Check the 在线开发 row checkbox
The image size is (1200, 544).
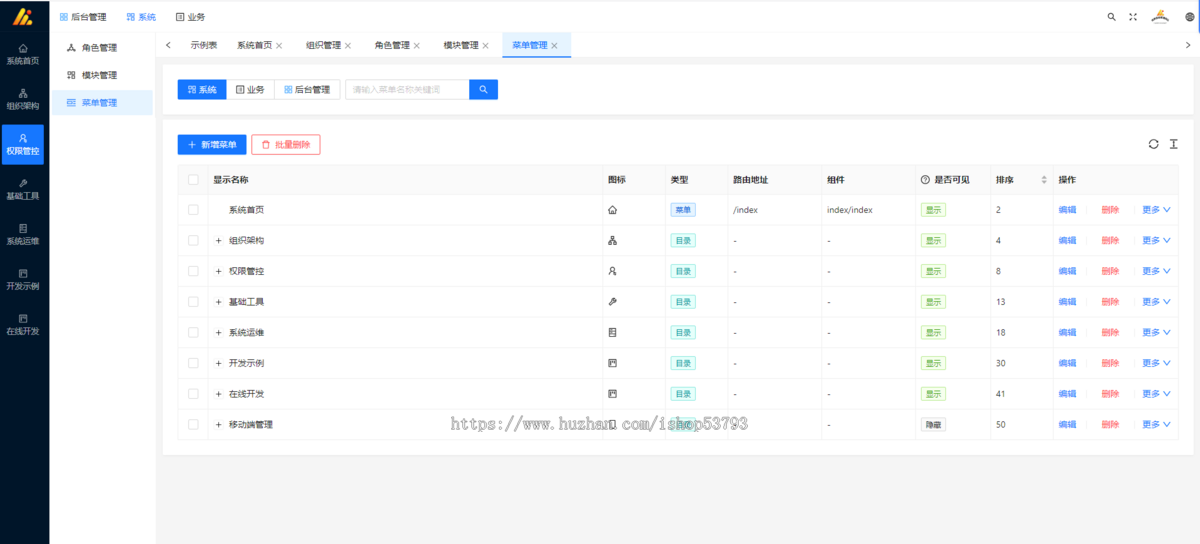tap(193, 394)
